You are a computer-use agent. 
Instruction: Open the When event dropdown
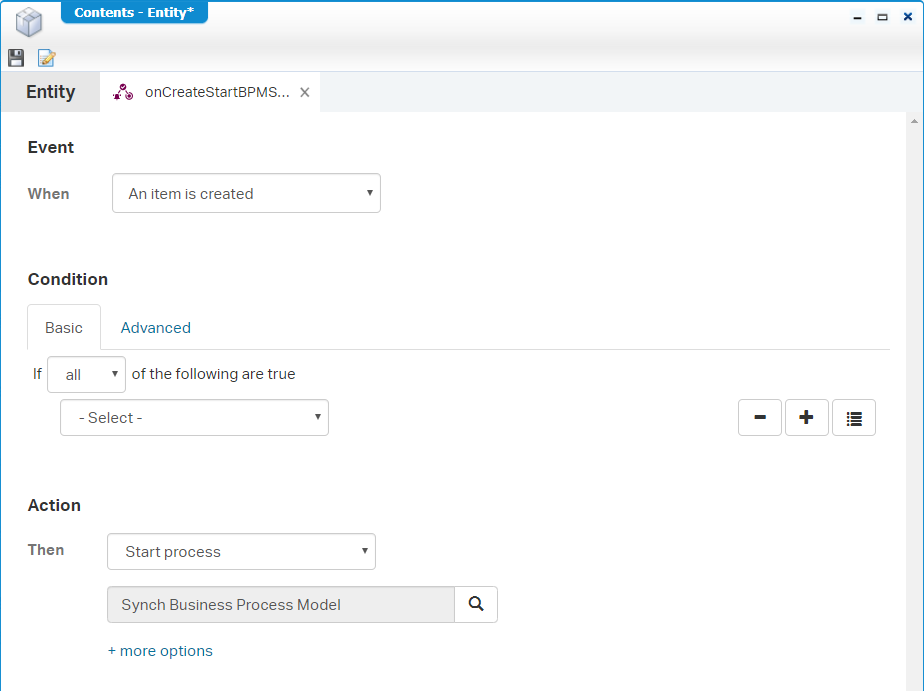click(x=246, y=194)
